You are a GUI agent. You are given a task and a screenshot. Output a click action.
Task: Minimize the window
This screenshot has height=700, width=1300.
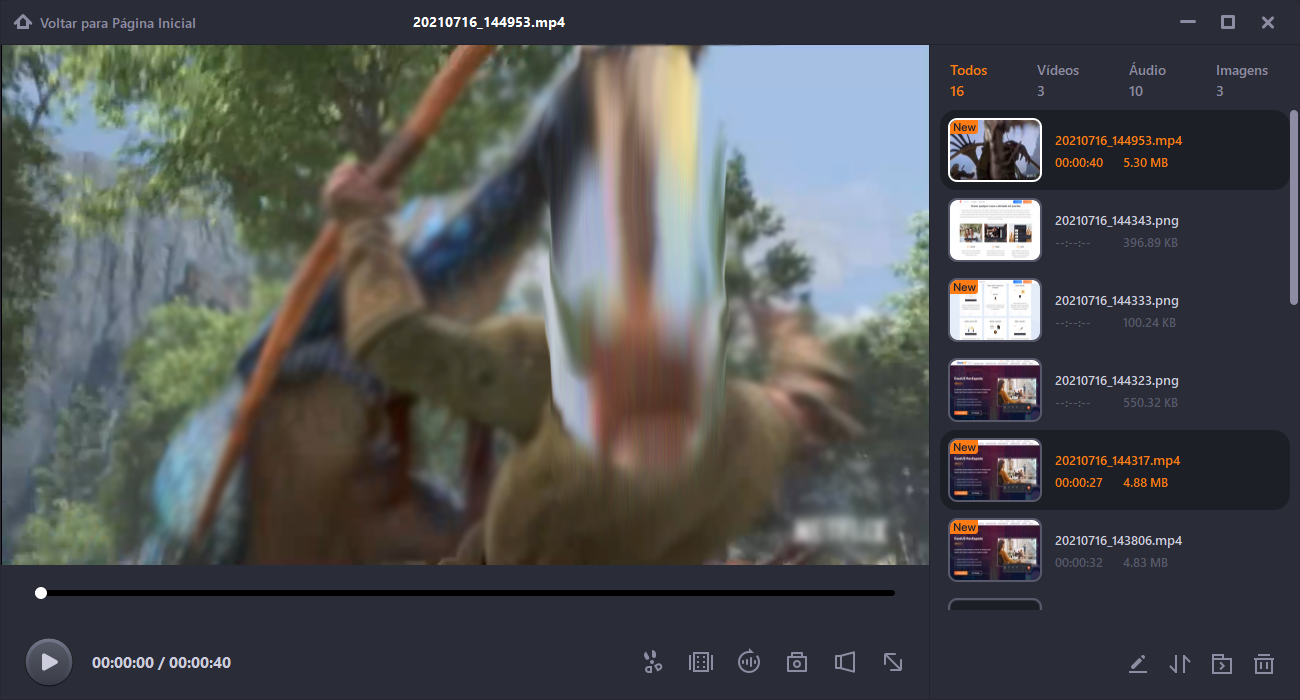pos(1188,22)
